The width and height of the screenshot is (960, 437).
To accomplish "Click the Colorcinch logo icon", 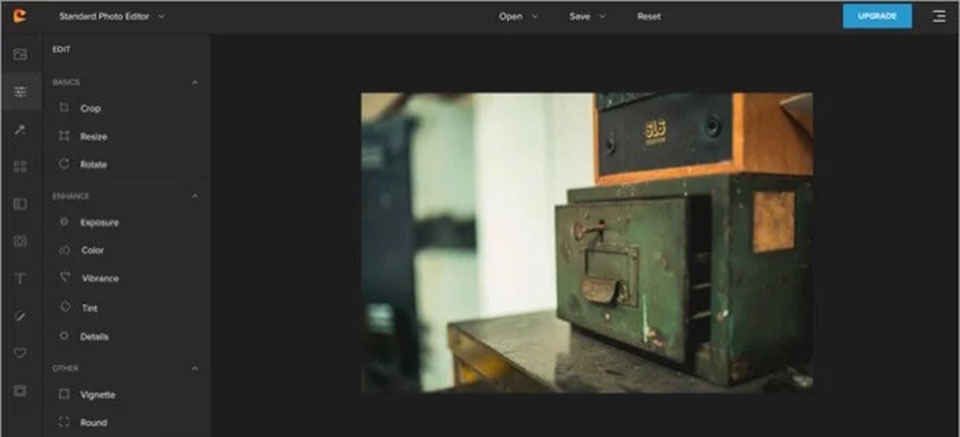I will pyautogui.click(x=20, y=16).
